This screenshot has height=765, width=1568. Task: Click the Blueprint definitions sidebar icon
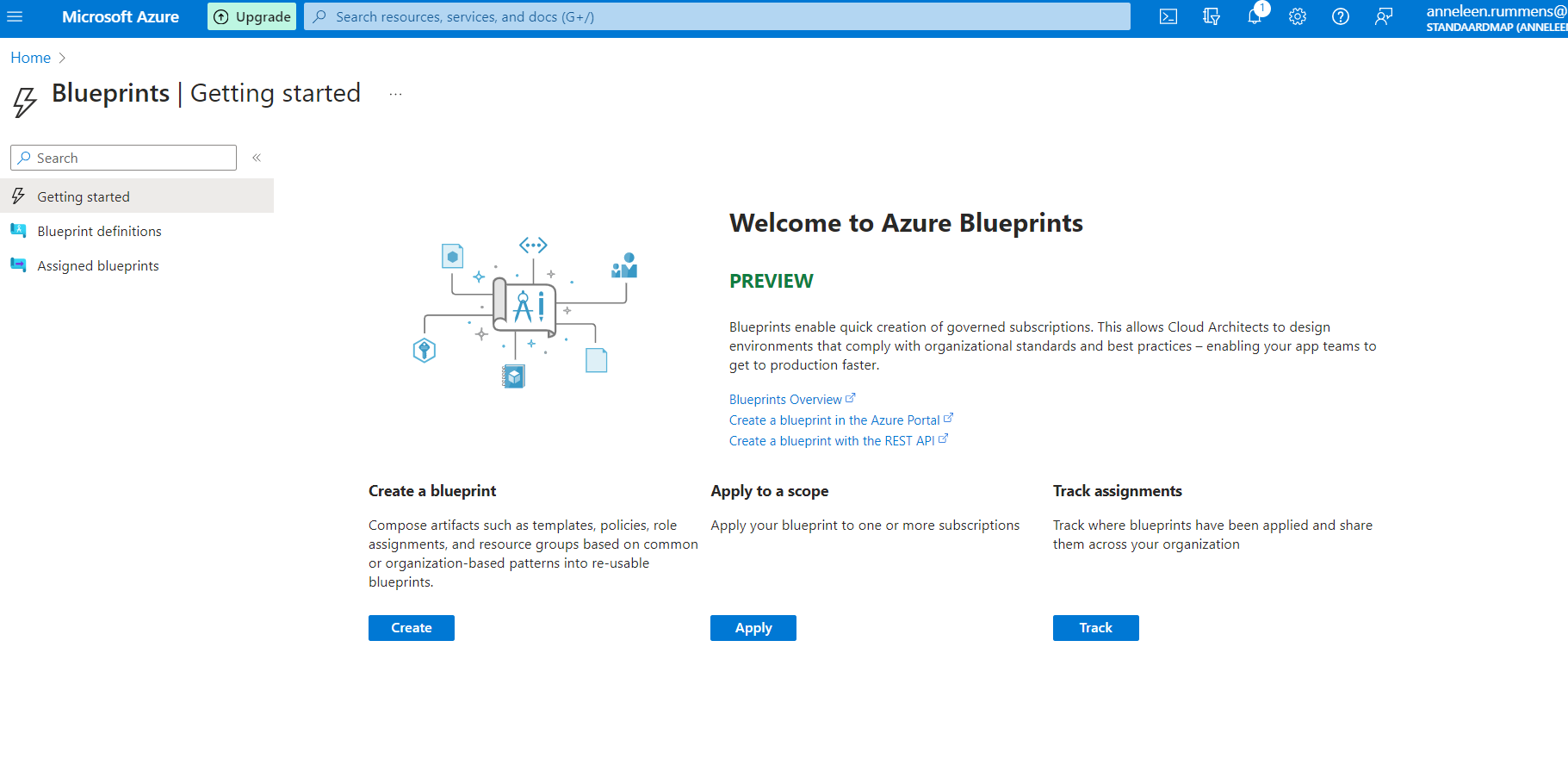click(x=18, y=230)
